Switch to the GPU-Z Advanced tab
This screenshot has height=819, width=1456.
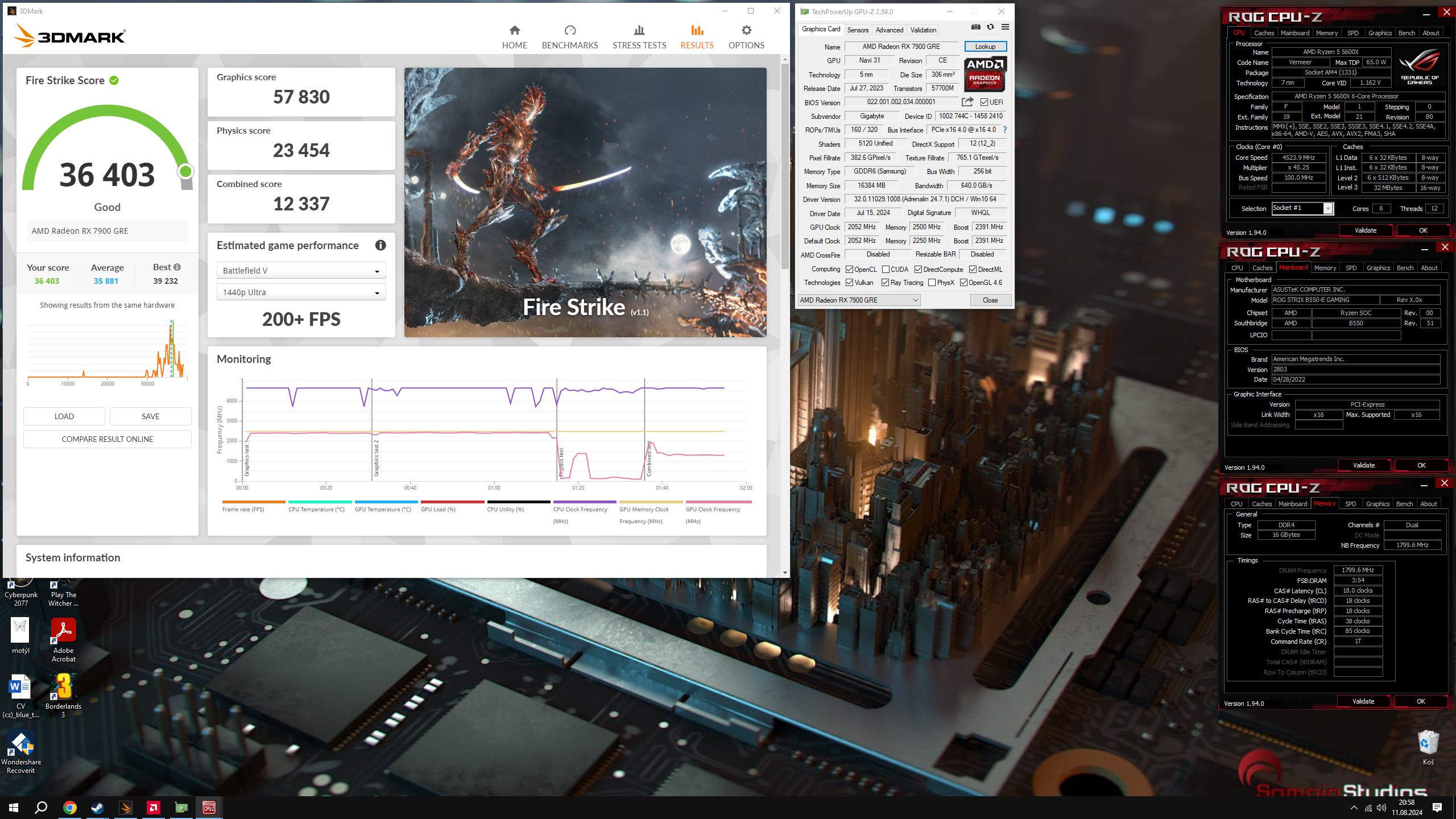[x=889, y=30]
